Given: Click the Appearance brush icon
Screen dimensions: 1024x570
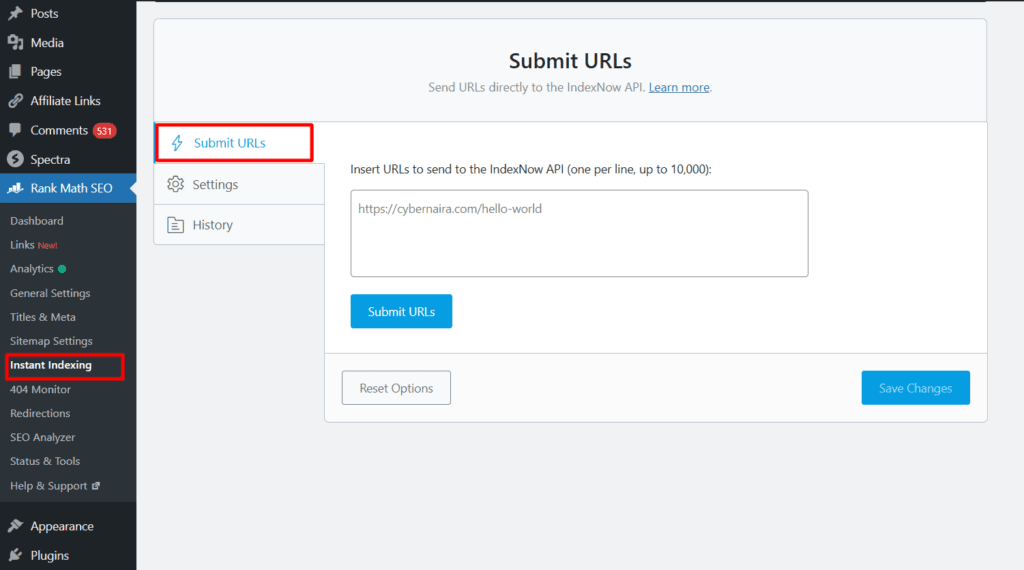Looking at the screenshot, I should [x=15, y=526].
